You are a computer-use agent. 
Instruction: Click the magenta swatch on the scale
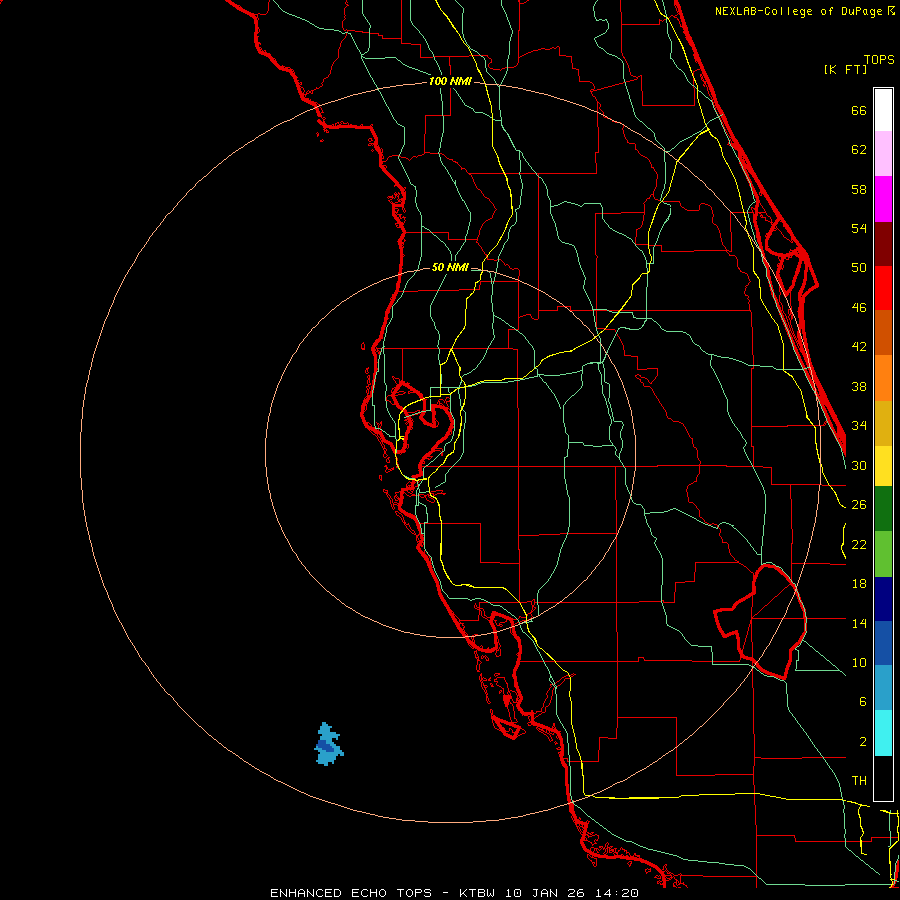click(883, 199)
